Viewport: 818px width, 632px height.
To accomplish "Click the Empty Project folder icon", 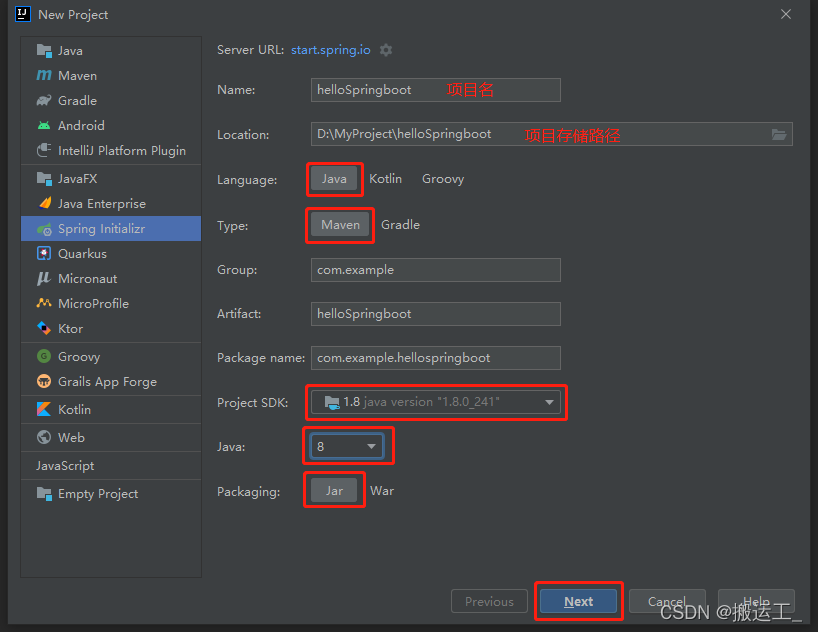I will pyautogui.click(x=44, y=494).
